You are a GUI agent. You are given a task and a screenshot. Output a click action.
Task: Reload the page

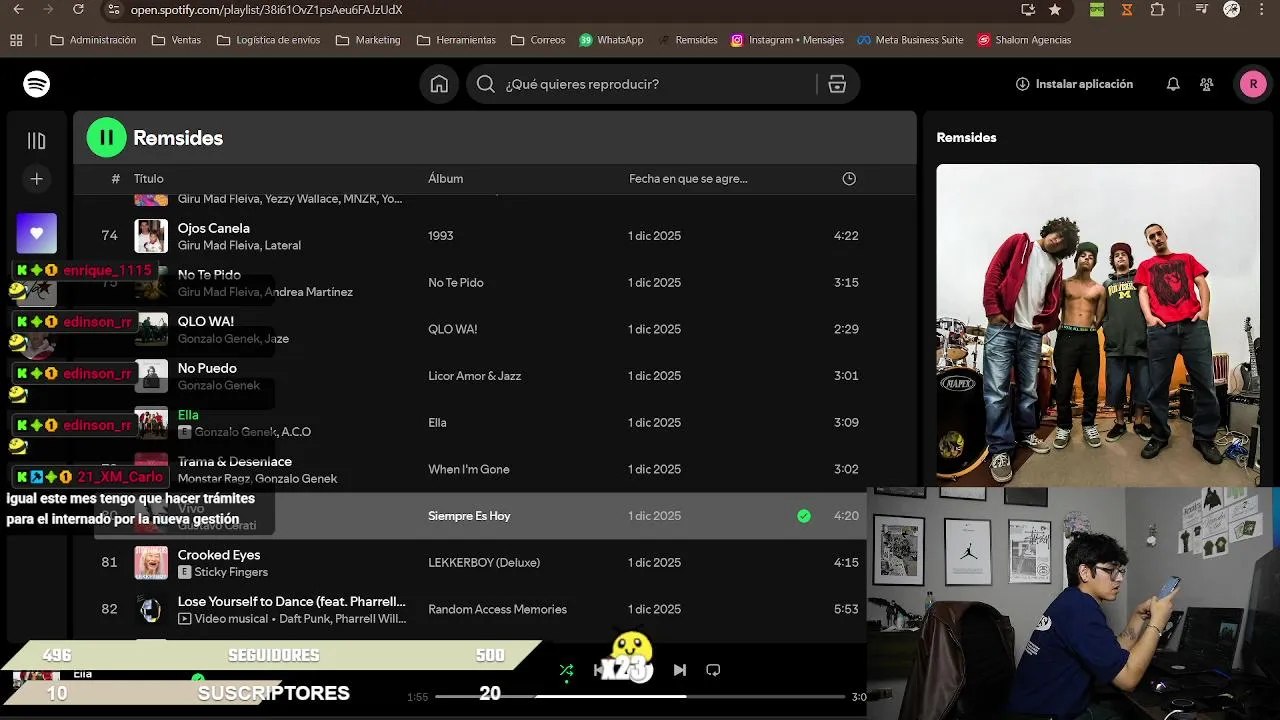click(79, 10)
